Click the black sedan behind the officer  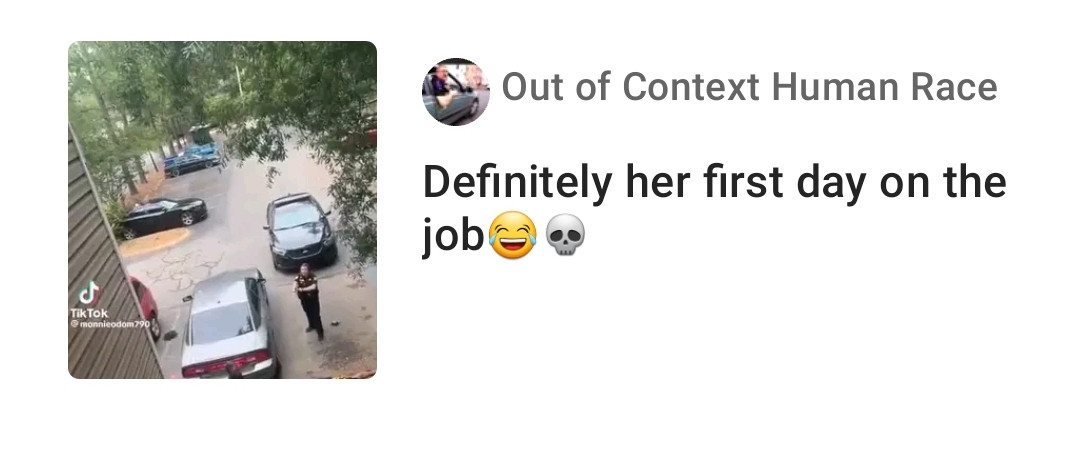click(300, 230)
